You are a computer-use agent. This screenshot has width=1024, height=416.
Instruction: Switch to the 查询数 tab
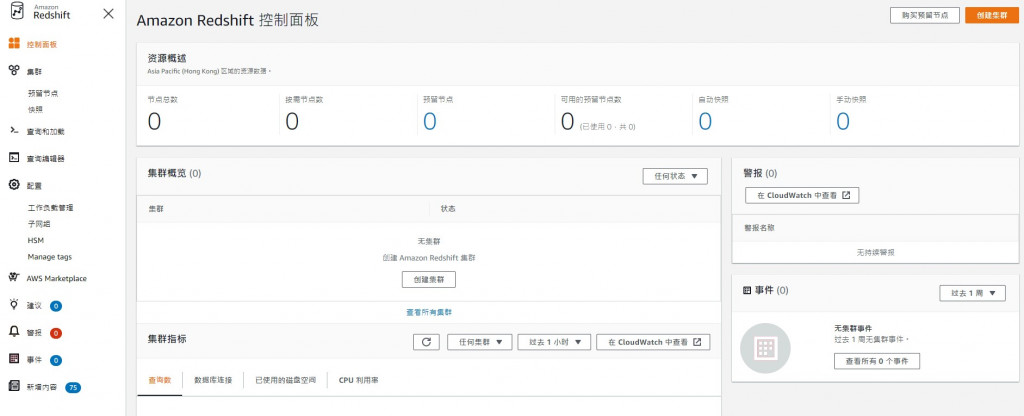click(159, 380)
